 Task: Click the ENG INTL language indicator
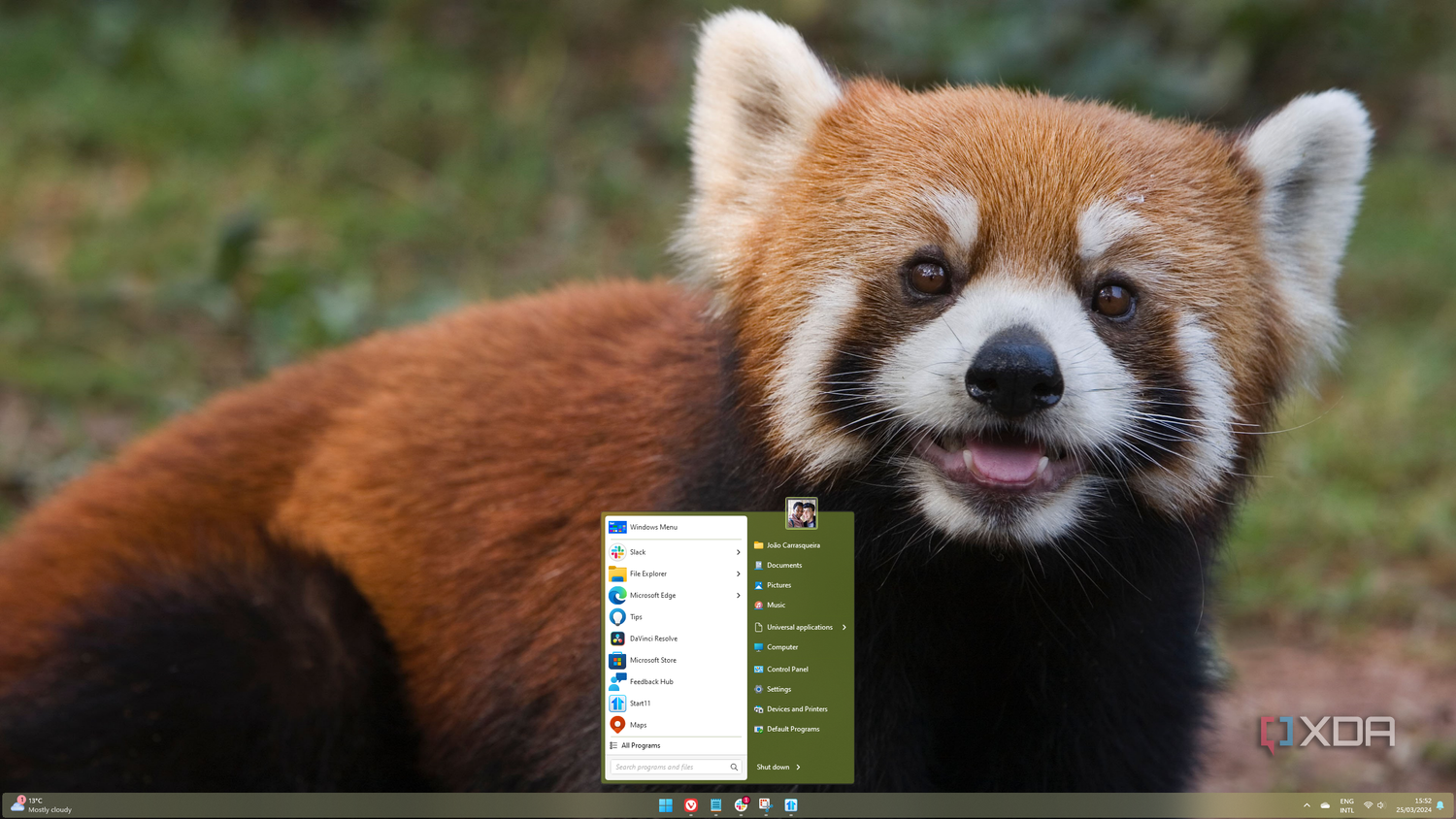point(1346,805)
